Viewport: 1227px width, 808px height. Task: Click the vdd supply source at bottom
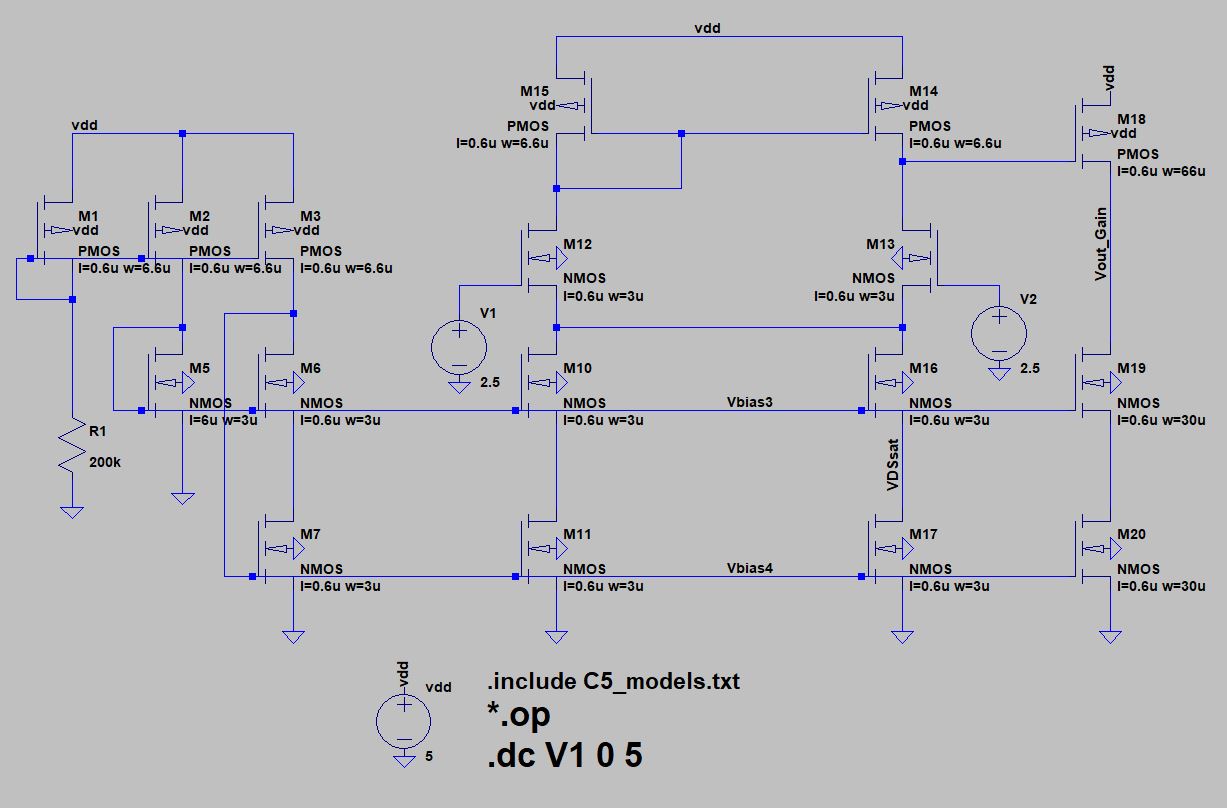[403, 717]
